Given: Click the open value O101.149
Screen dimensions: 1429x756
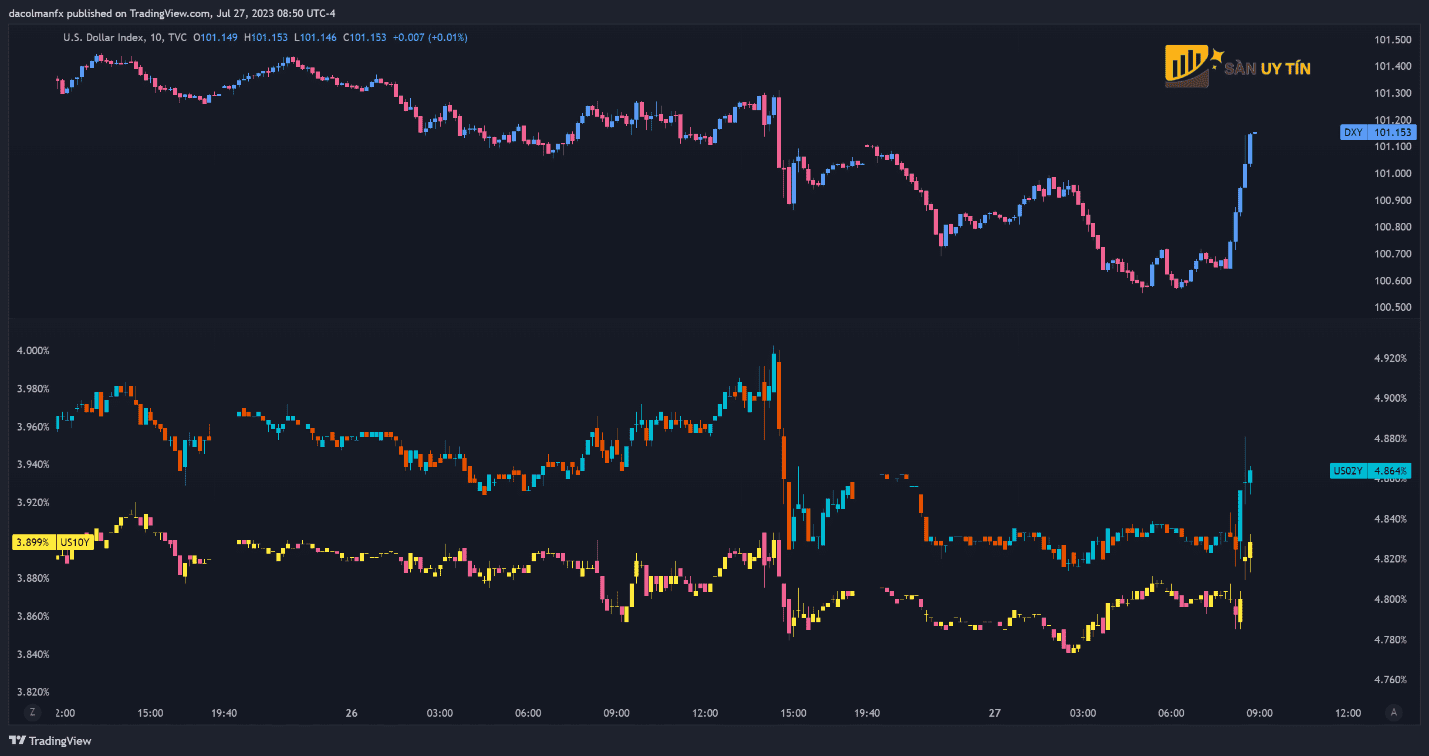Looking at the screenshot, I should click(216, 37).
